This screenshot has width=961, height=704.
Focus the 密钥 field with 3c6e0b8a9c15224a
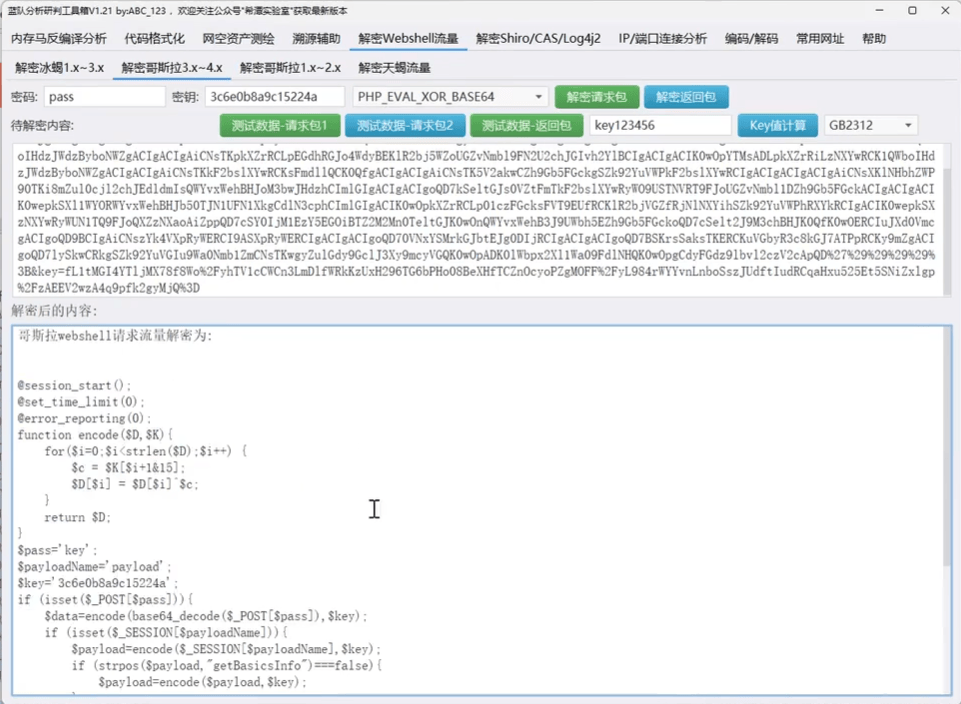point(275,97)
